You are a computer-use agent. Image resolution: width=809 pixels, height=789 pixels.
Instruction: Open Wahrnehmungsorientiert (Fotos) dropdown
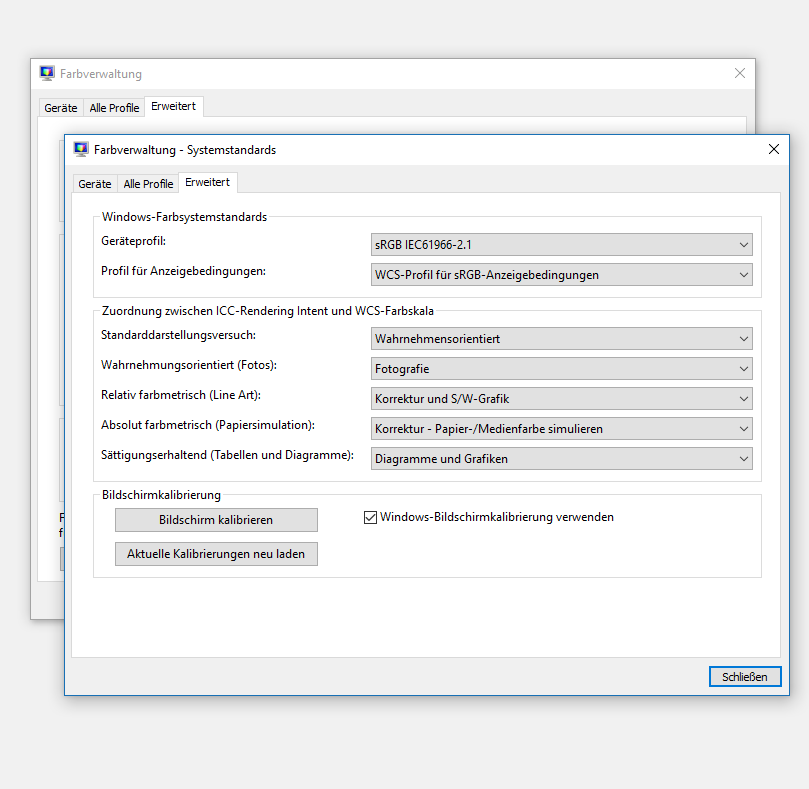pyautogui.click(x=561, y=368)
